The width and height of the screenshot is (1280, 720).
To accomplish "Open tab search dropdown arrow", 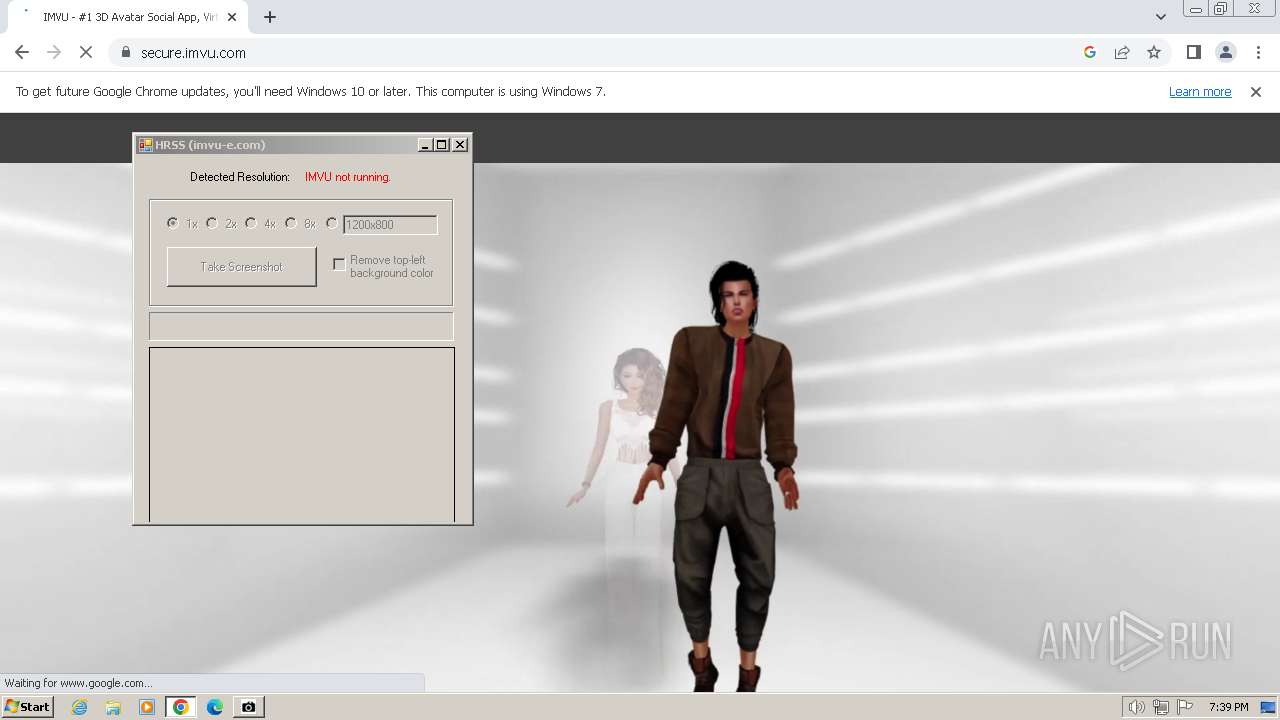I will coord(1161,17).
